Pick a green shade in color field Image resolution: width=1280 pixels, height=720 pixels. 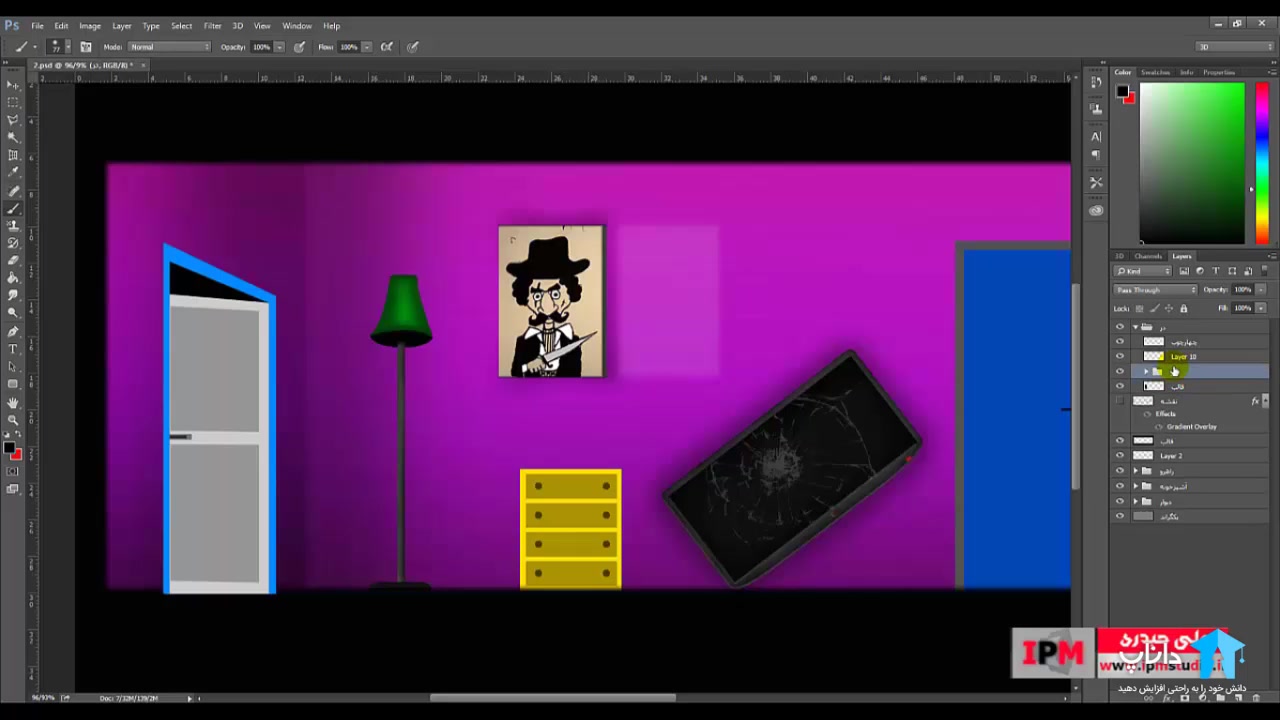[1193, 163]
